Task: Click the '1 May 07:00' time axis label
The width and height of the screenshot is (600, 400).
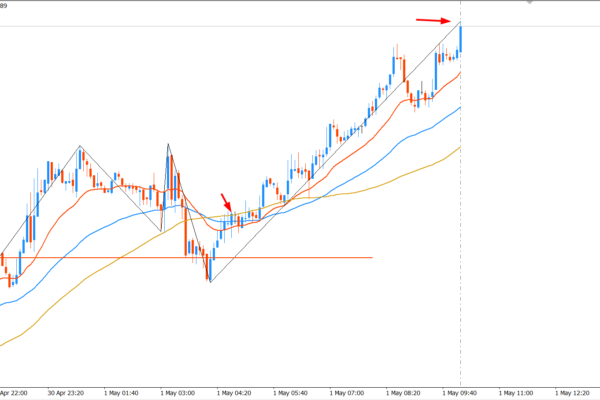Action: [x=347, y=393]
